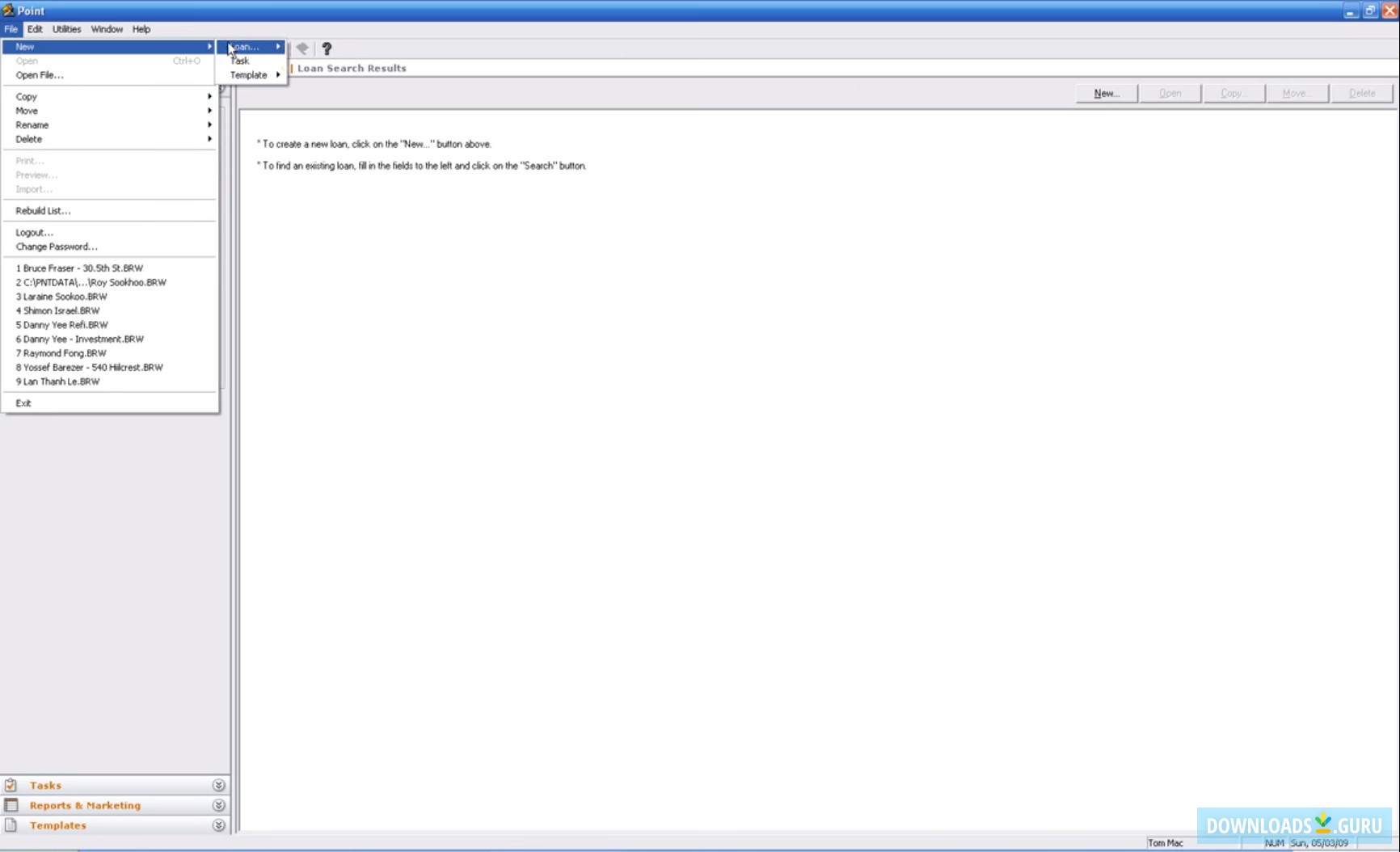Open recent file Danny Yee - Investment.BRW
The height and width of the screenshot is (852, 1400).
click(110, 339)
